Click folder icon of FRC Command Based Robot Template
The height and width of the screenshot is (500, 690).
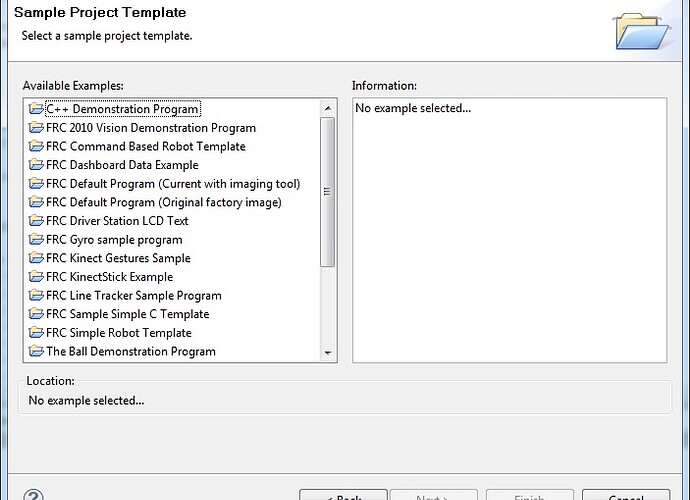click(x=36, y=146)
